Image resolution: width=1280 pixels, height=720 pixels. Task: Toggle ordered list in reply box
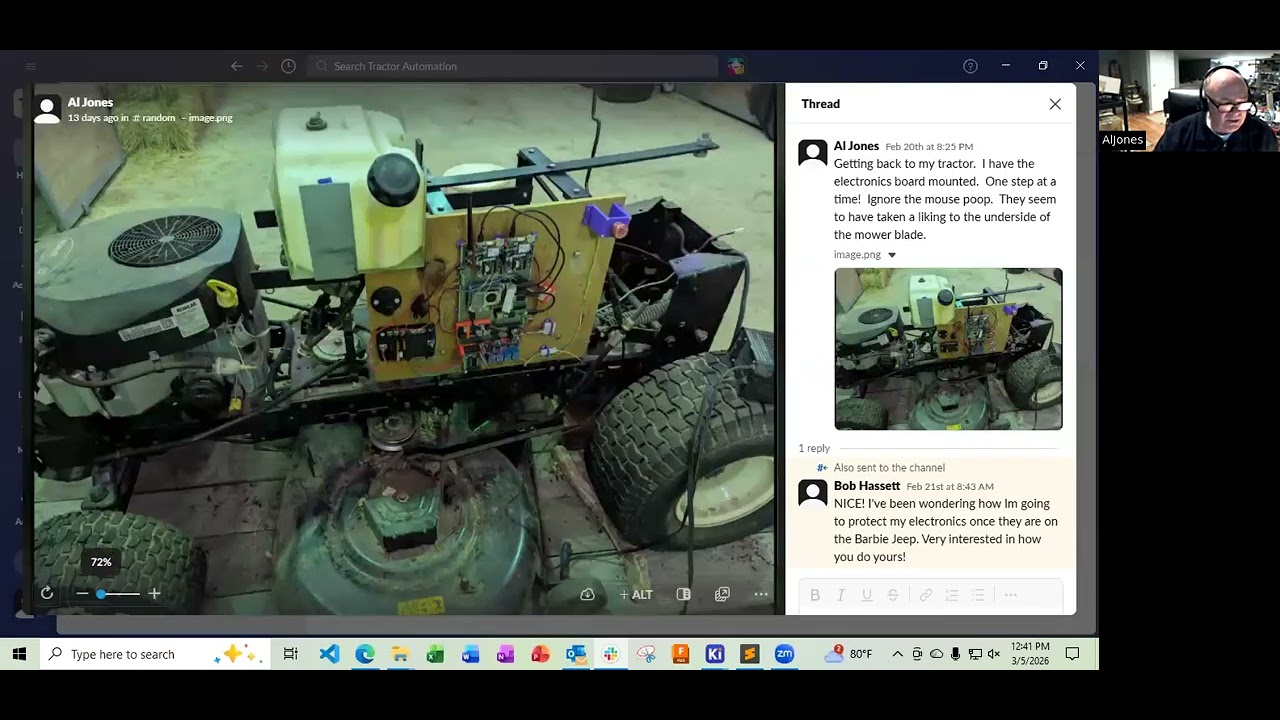[952, 595]
